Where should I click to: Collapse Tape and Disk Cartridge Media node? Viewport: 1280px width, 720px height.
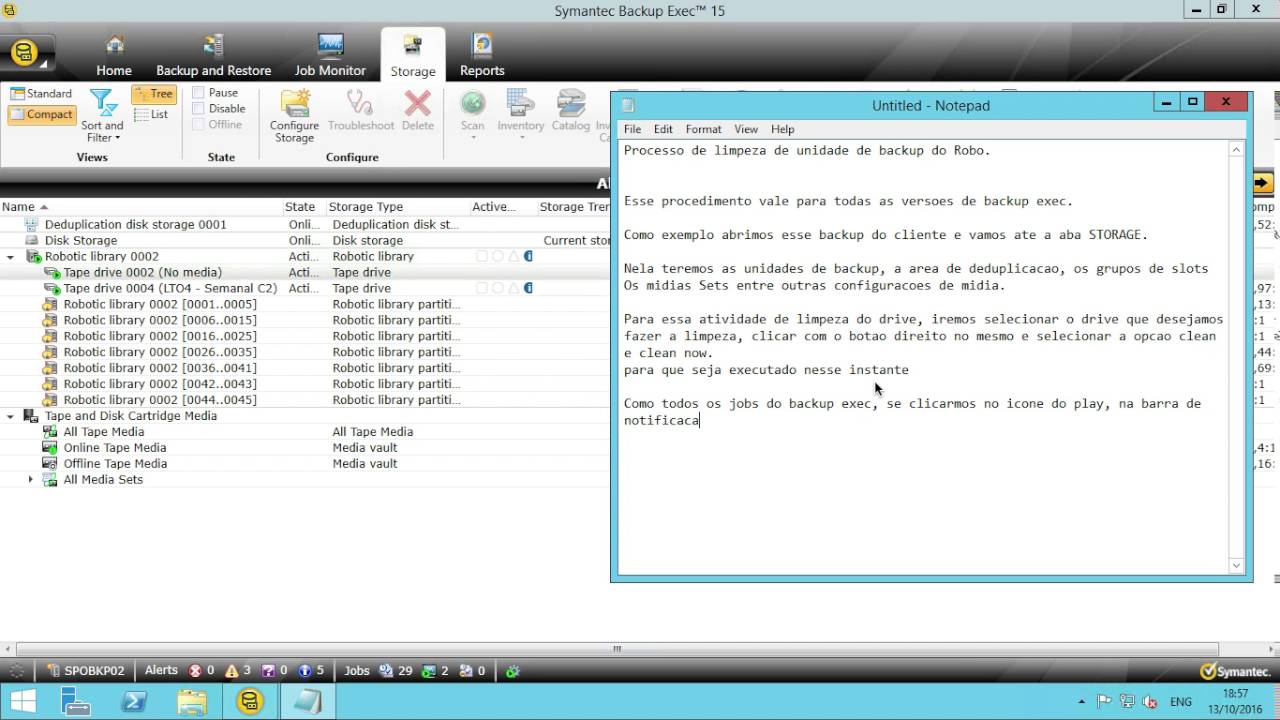[11, 416]
